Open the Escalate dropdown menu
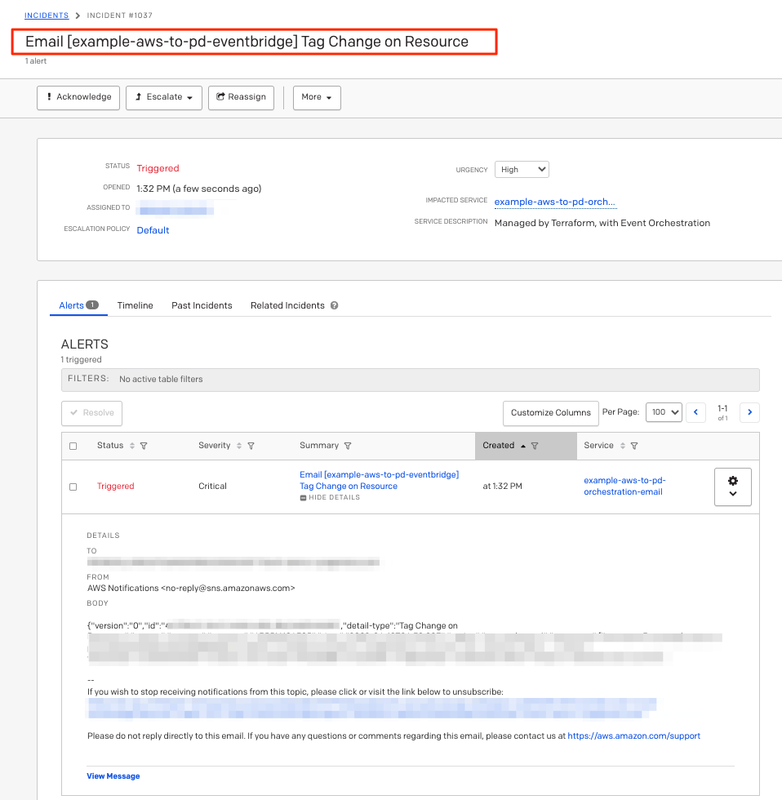782x800 pixels. tap(164, 97)
